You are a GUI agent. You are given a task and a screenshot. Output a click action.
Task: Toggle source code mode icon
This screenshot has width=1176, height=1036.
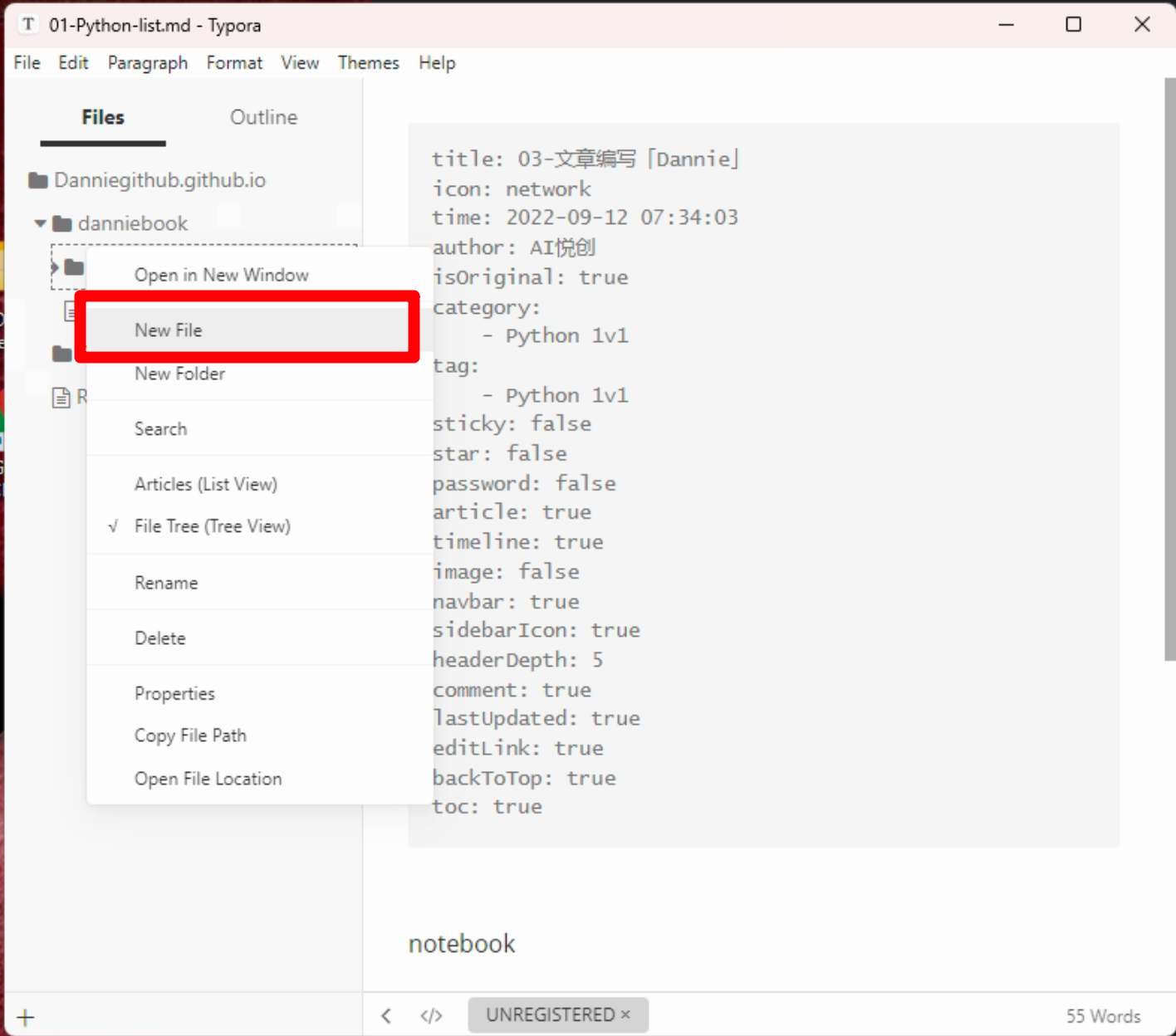pos(431,1015)
